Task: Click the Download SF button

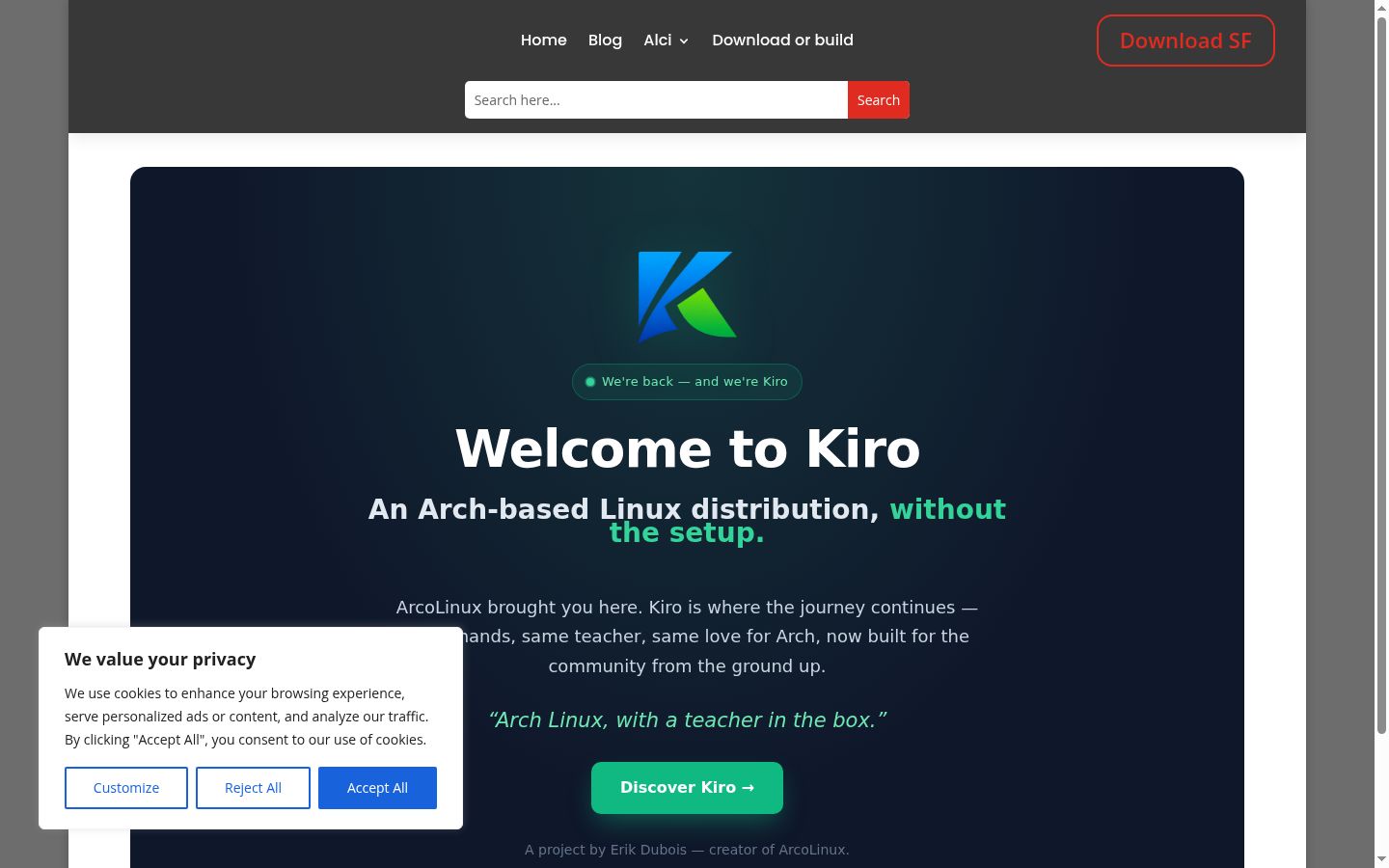Action: coord(1185,41)
